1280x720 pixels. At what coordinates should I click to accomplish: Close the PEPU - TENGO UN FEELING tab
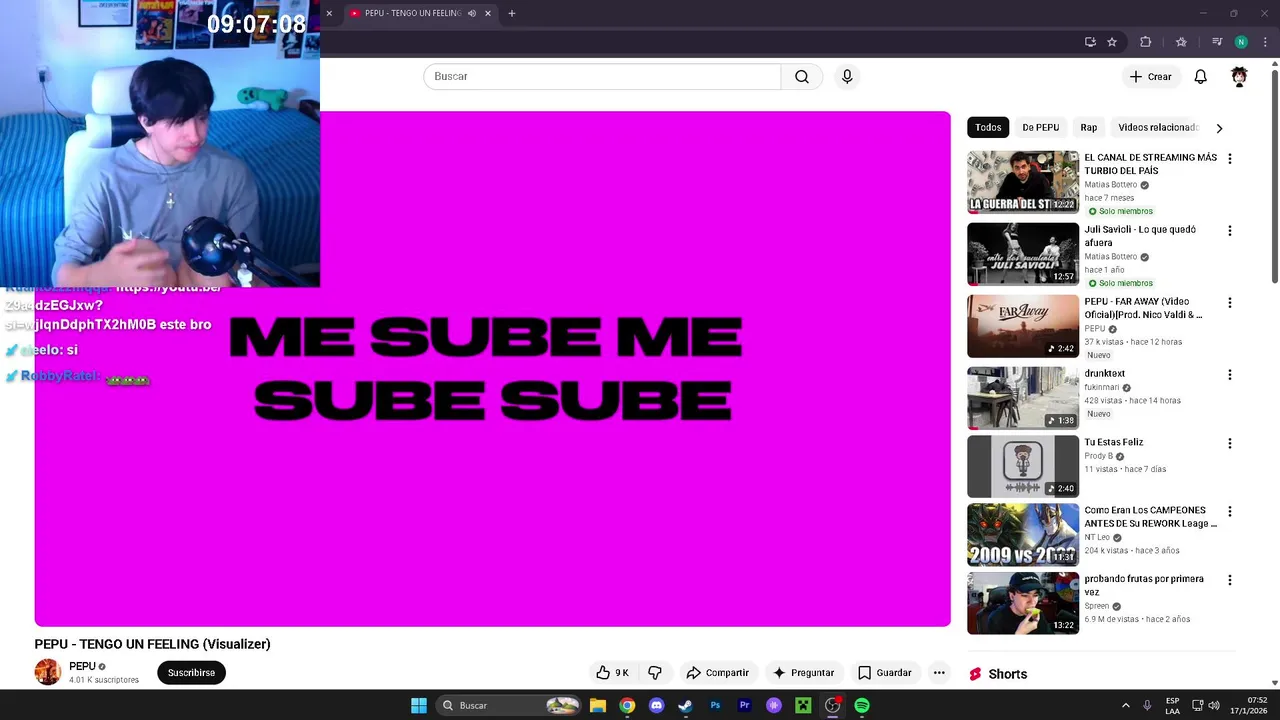tap(488, 13)
